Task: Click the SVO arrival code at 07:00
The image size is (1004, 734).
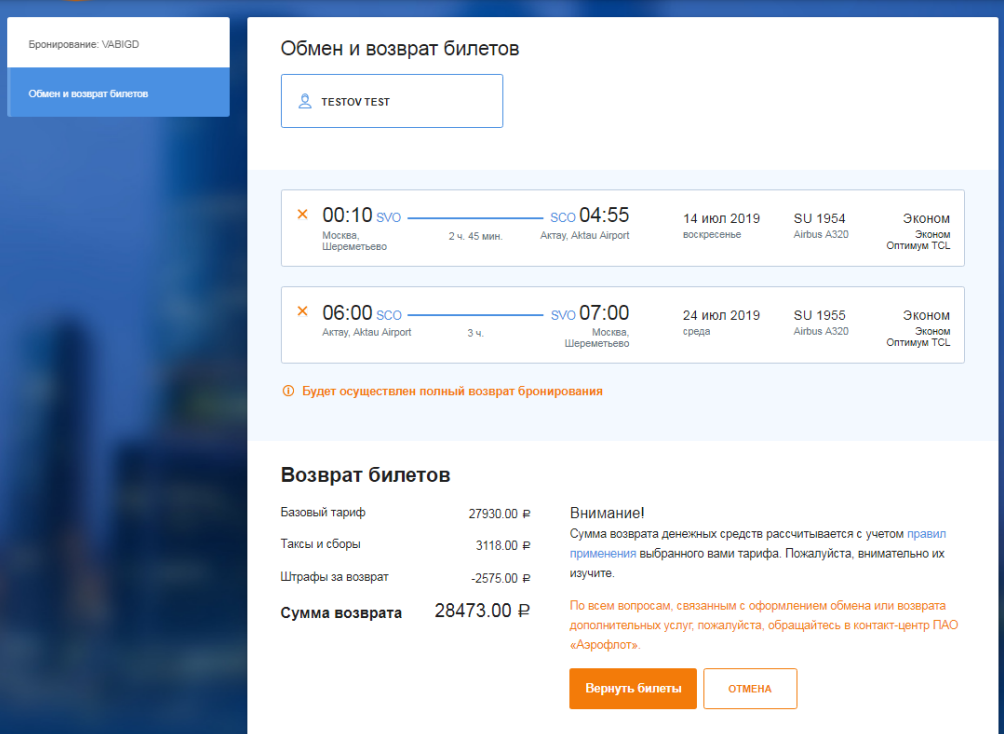Action: (x=563, y=315)
